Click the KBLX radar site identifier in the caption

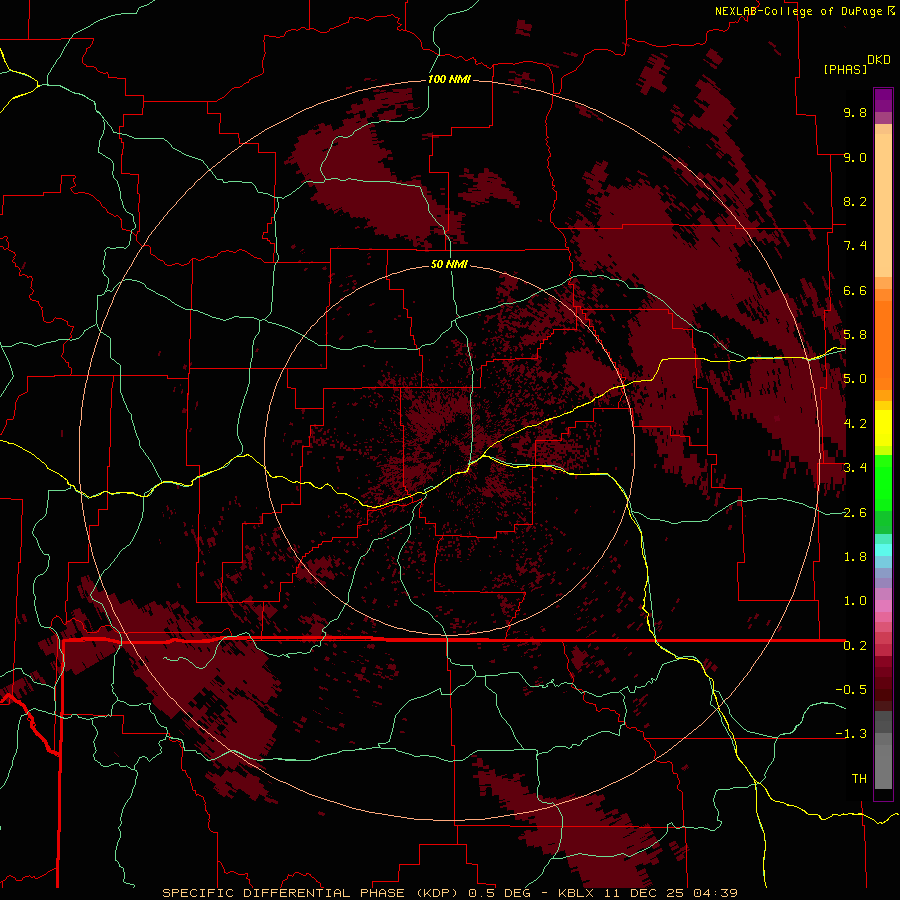tap(578, 893)
